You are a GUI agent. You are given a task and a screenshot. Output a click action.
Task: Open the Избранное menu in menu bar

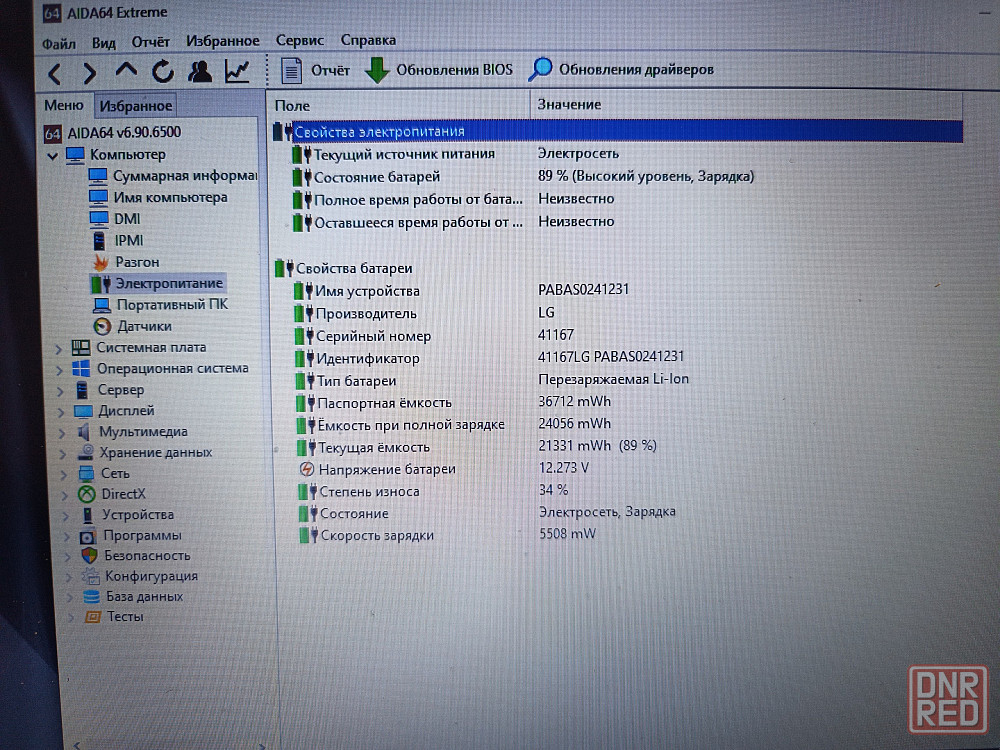coord(223,41)
